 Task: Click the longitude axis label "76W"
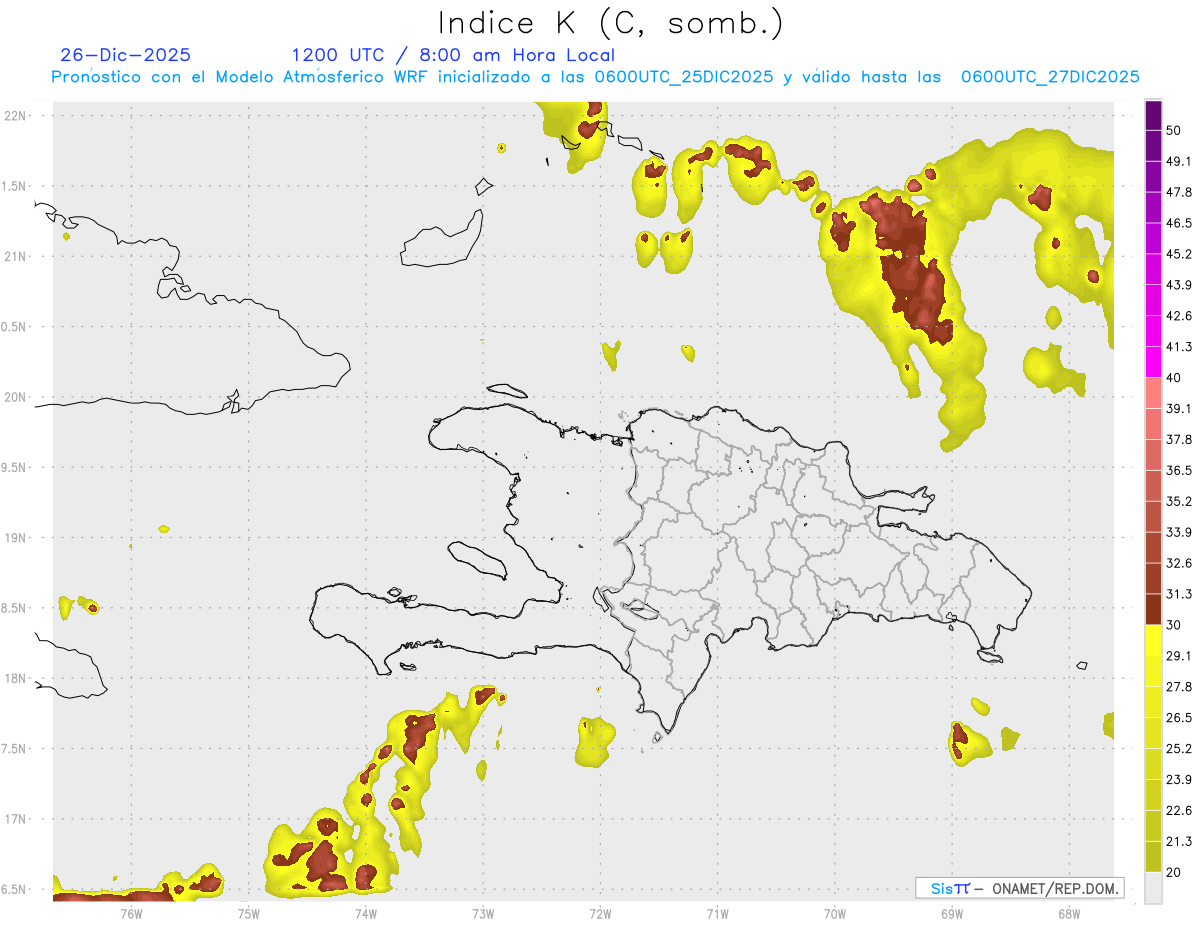click(x=131, y=913)
